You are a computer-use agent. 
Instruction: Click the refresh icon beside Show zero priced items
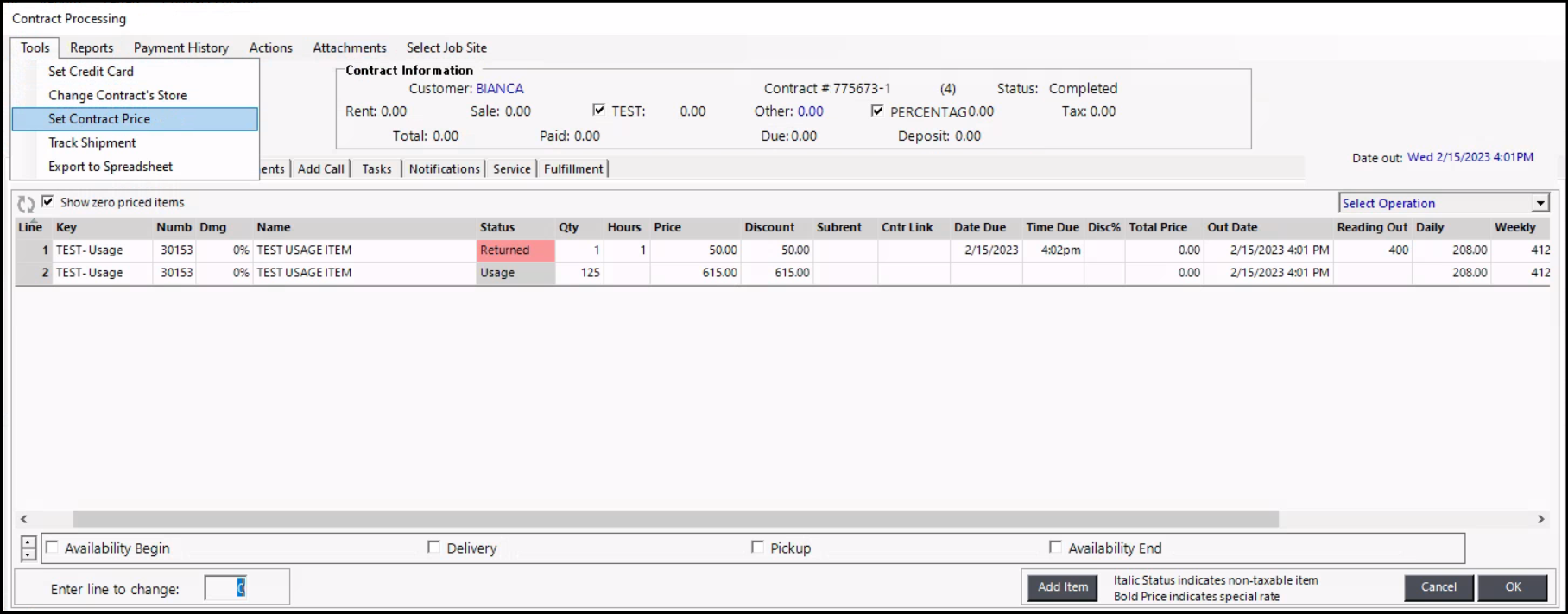click(26, 204)
